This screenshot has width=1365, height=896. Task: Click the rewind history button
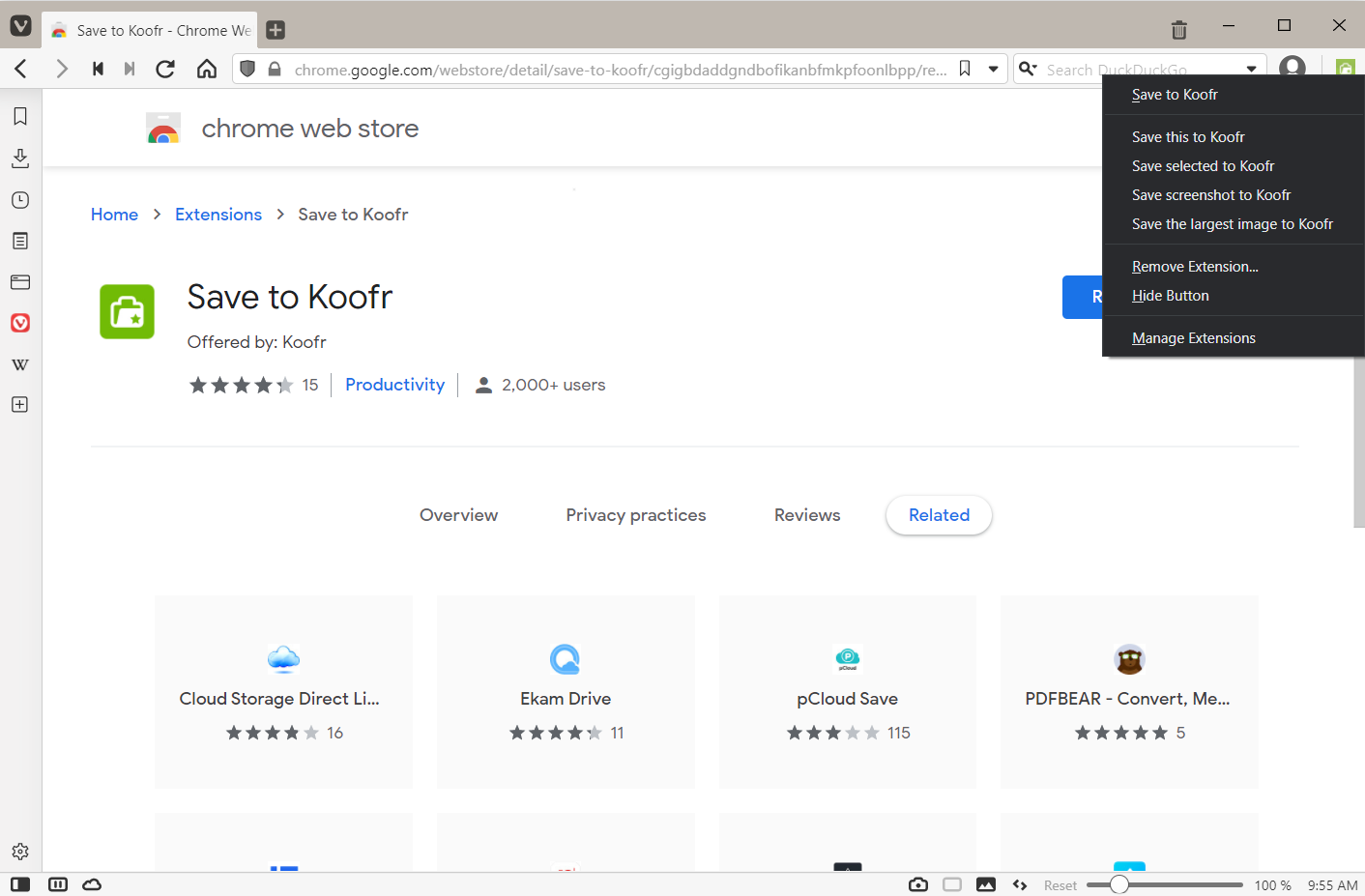pyautogui.click(x=98, y=69)
